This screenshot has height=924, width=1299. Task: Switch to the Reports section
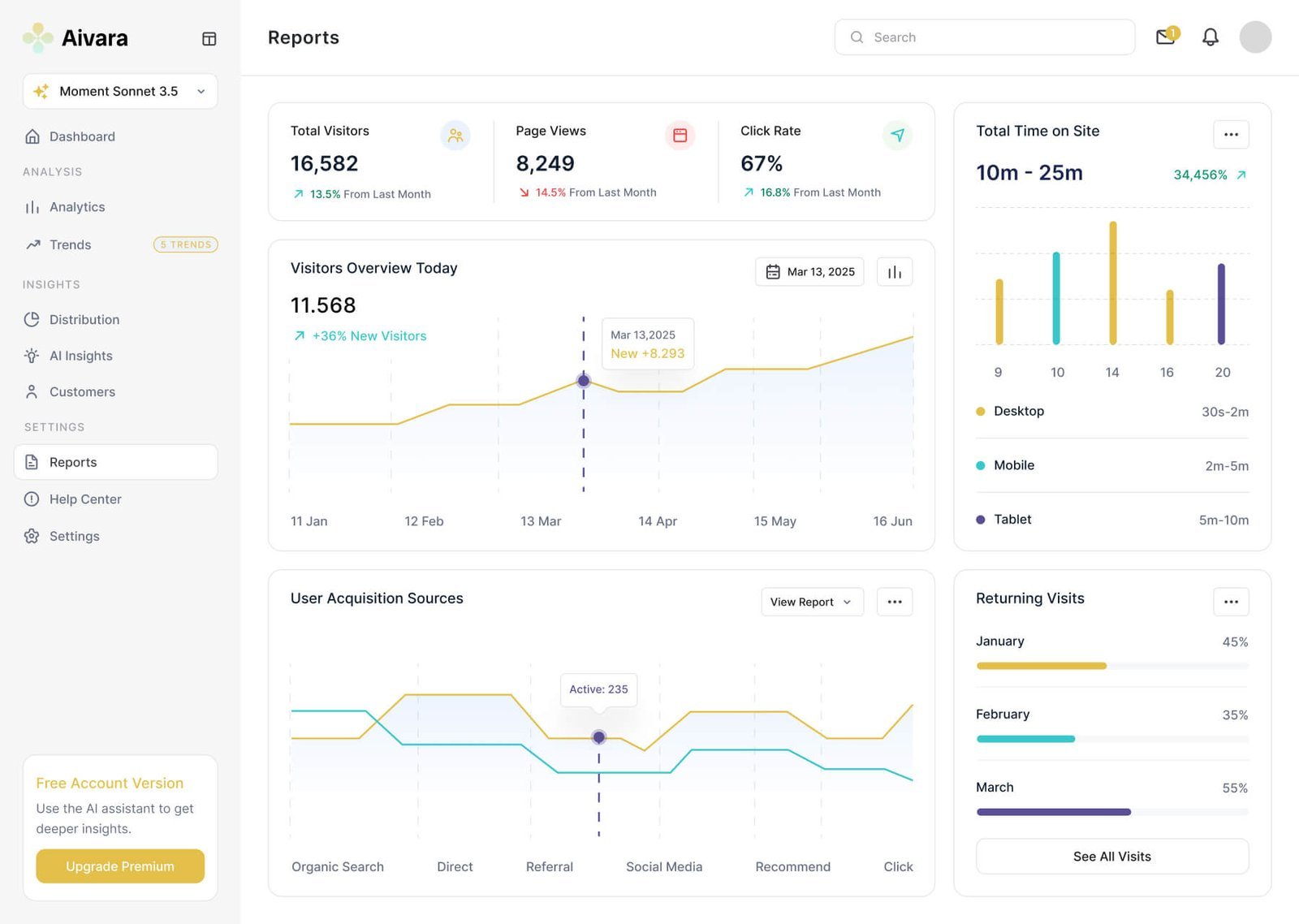coord(72,461)
